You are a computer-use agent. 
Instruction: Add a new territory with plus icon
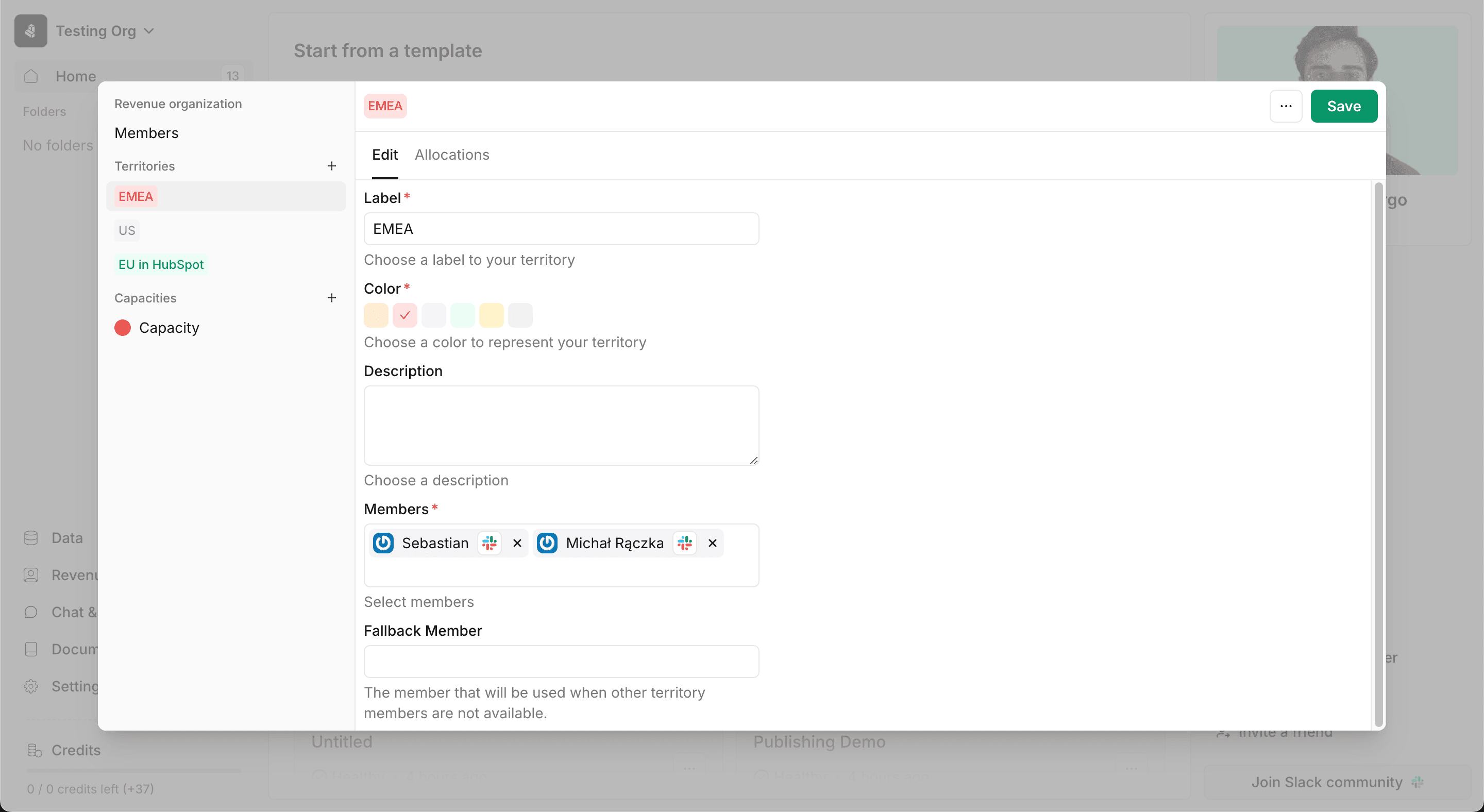[x=331, y=166]
